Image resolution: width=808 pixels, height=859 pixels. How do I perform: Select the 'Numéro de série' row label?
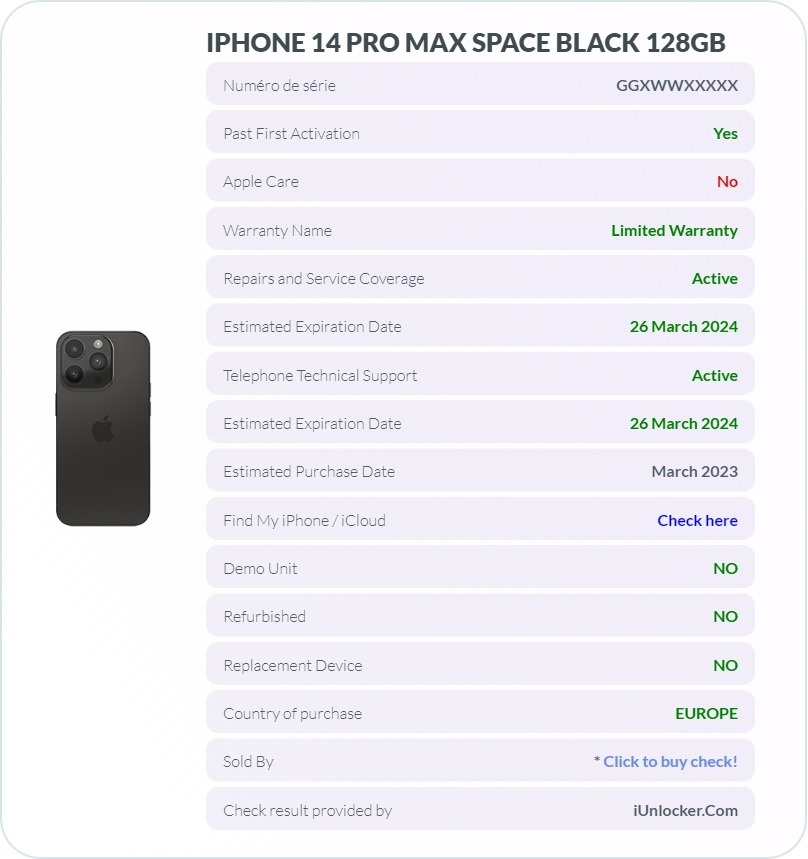click(279, 85)
